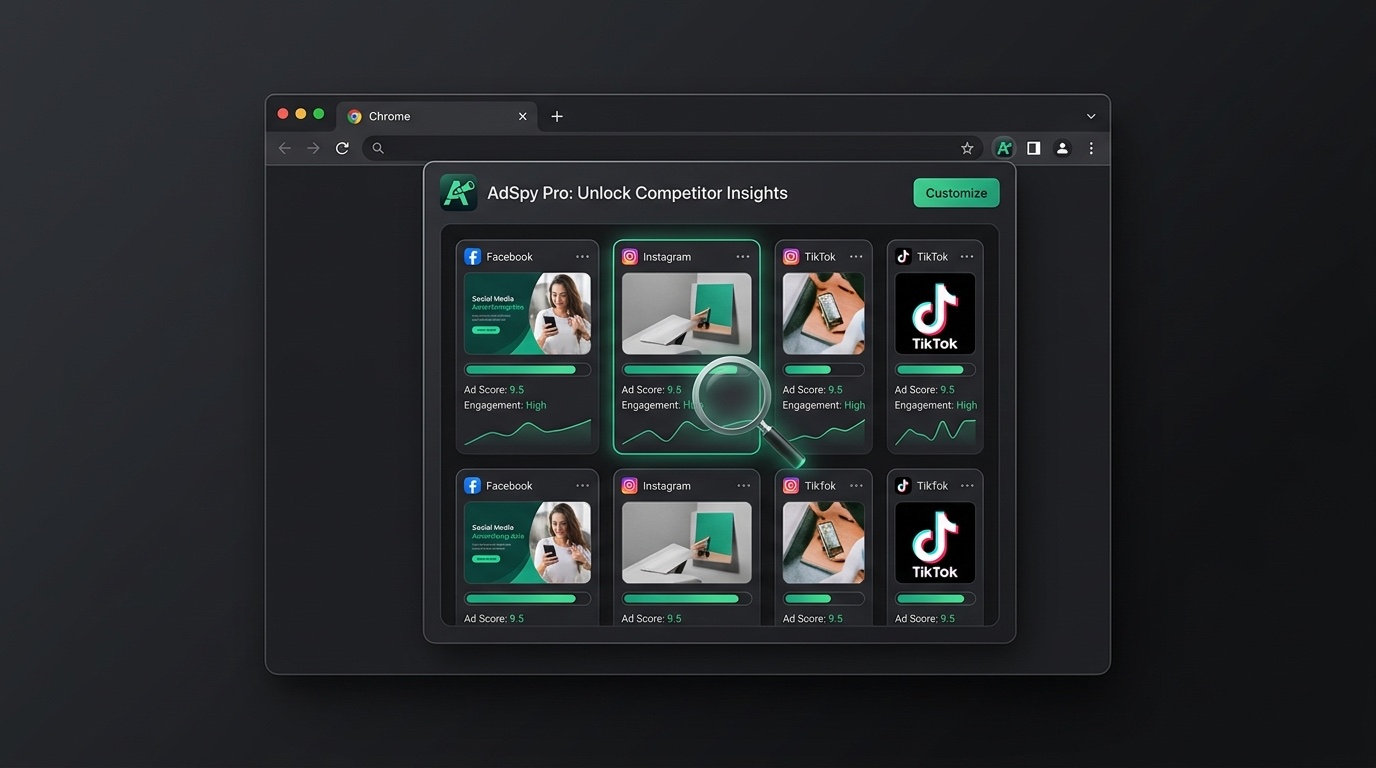The height and width of the screenshot is (768, 1376).
Task: Click the top-row Facebook card's Ad Score: 9.5 text
Action: 494,390
